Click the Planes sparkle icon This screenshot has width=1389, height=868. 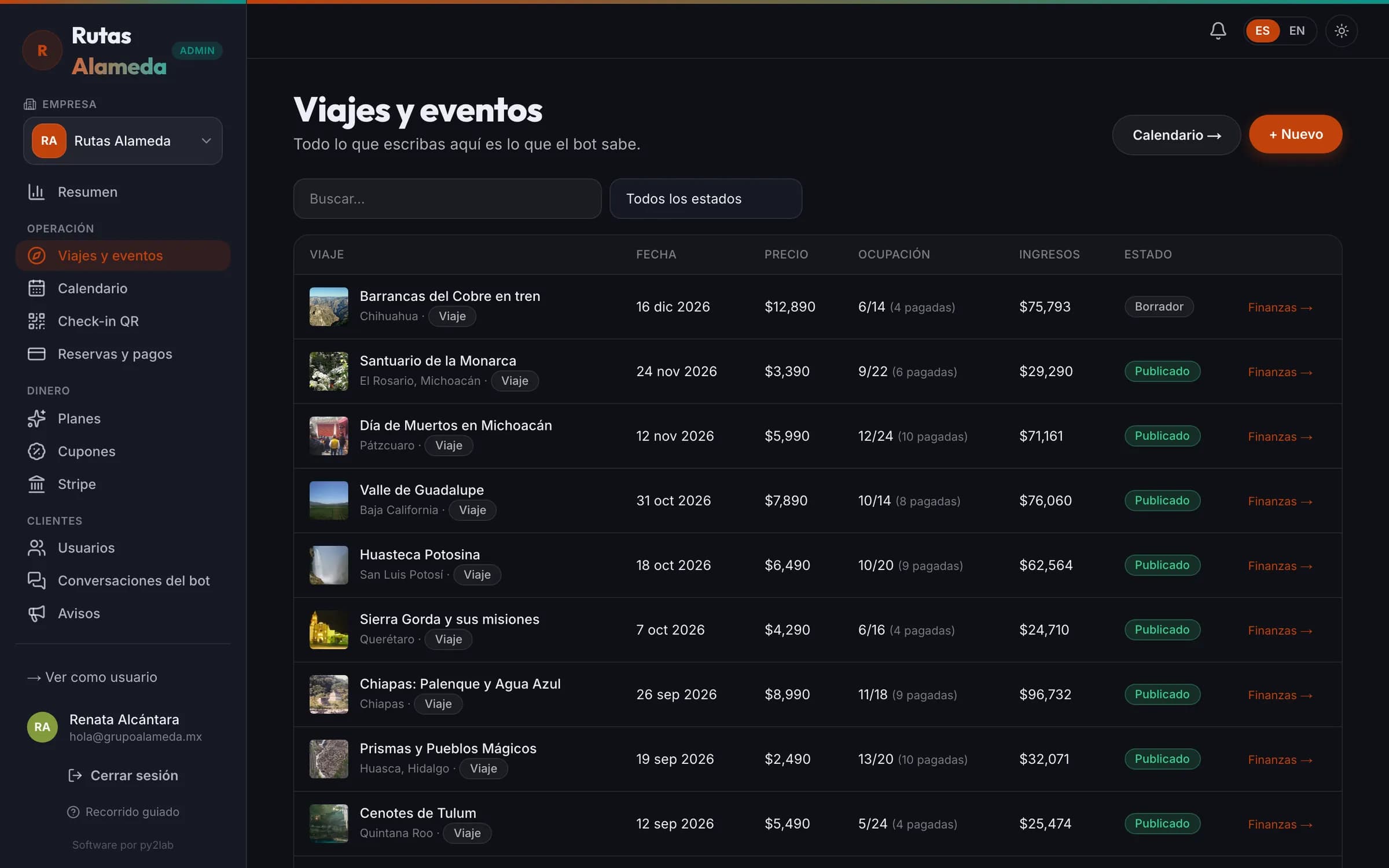36,418
